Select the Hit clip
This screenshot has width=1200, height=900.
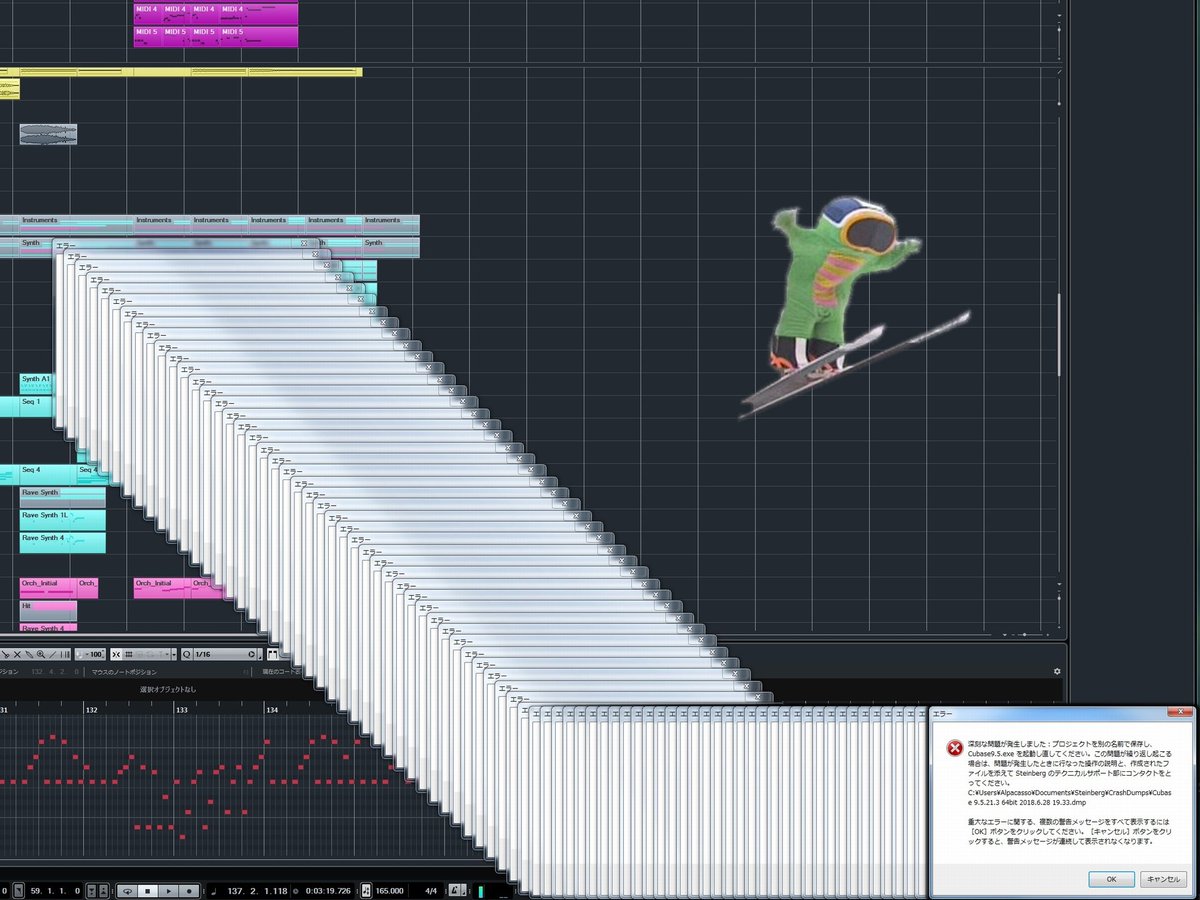48,610
